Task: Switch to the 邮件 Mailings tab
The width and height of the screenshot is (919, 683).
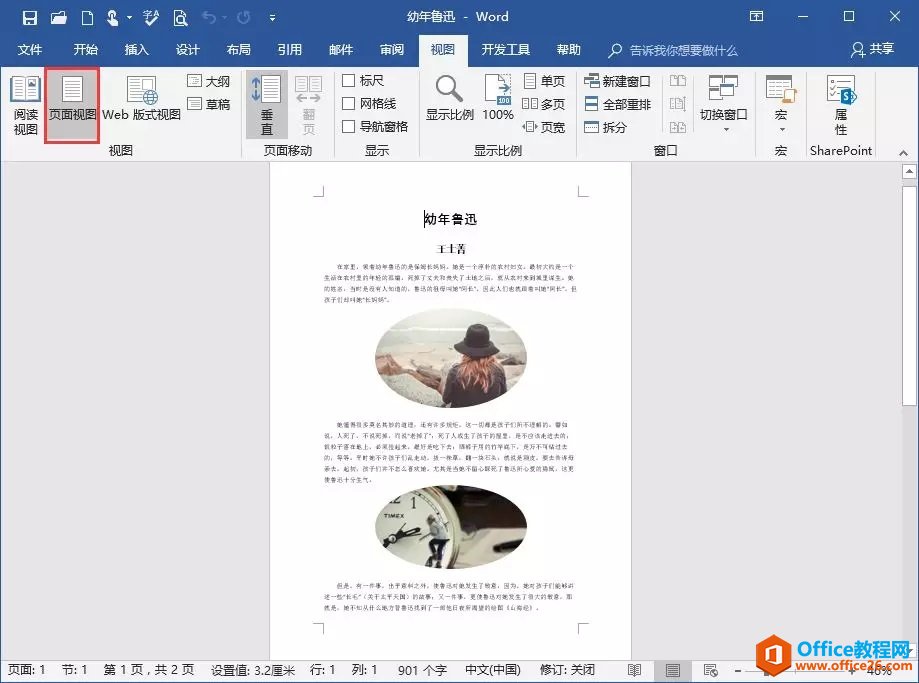Action: [341, 50]
